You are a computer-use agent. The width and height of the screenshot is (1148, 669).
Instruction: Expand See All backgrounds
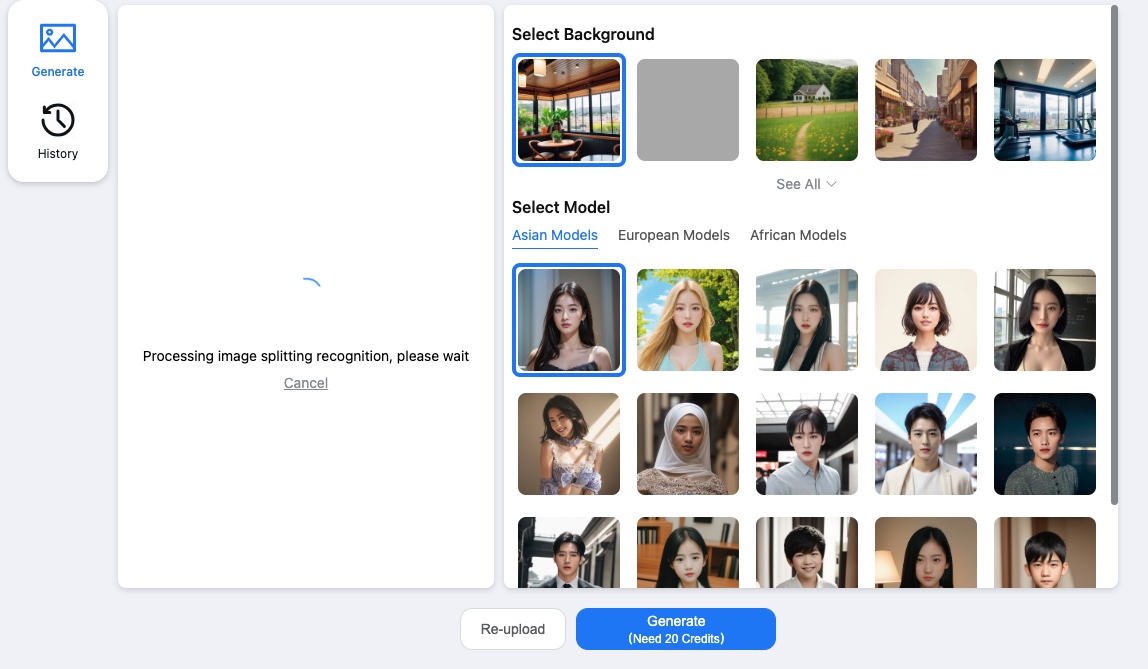pyautogui.click(x=806, y=184)
